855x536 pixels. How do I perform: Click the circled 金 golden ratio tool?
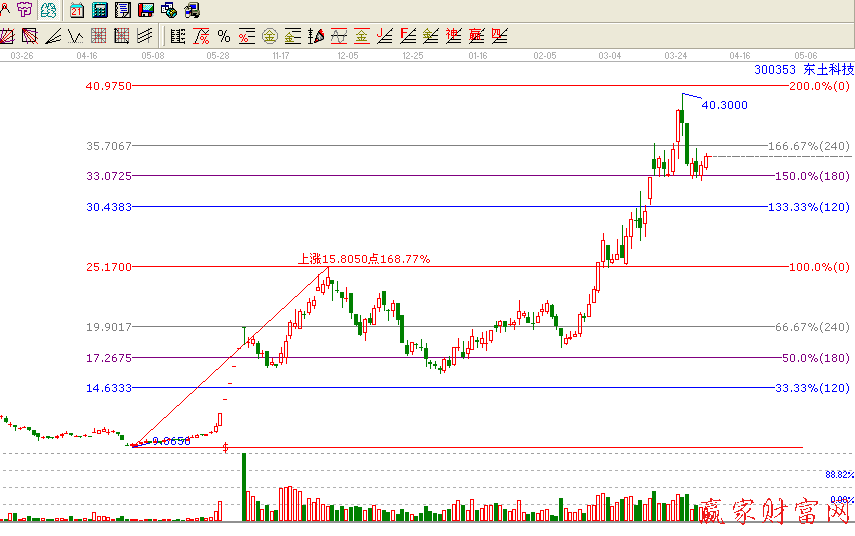coord(269,37)
